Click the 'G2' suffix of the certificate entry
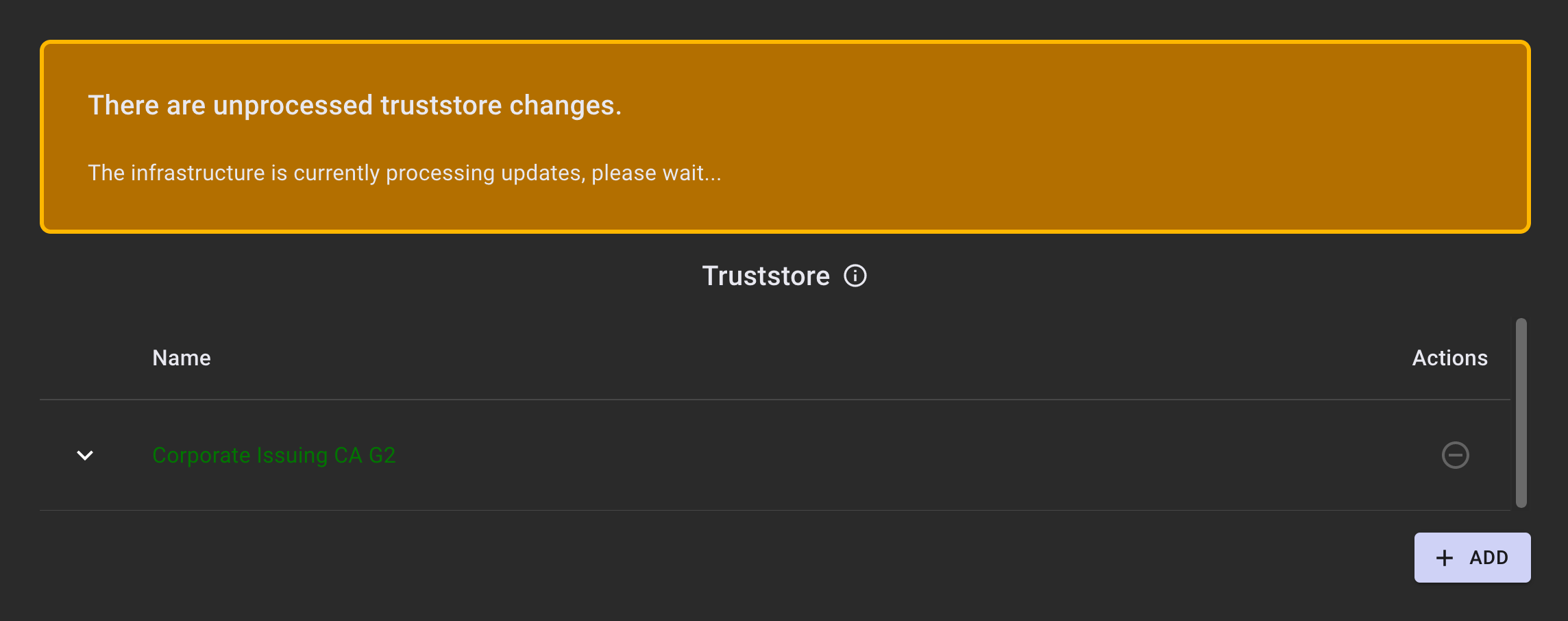 click(x=382, y=455)
